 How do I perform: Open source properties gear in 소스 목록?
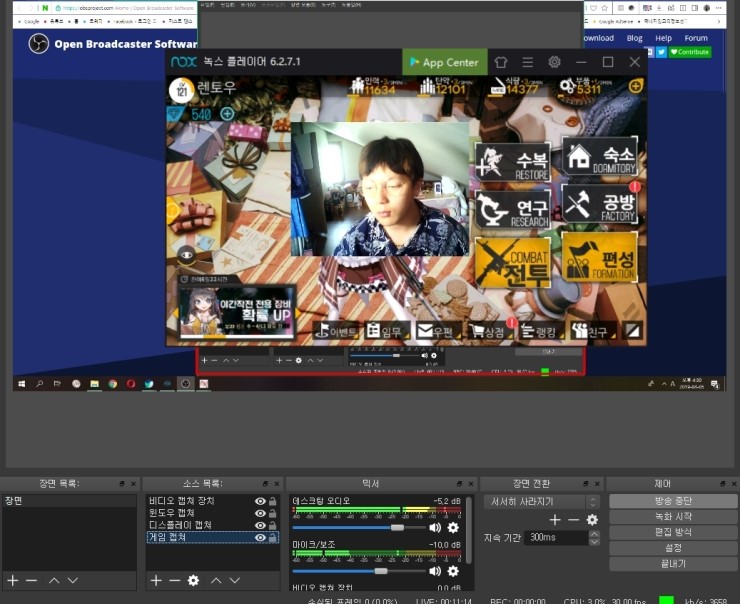pyautogui.click(x=193, y=580)
